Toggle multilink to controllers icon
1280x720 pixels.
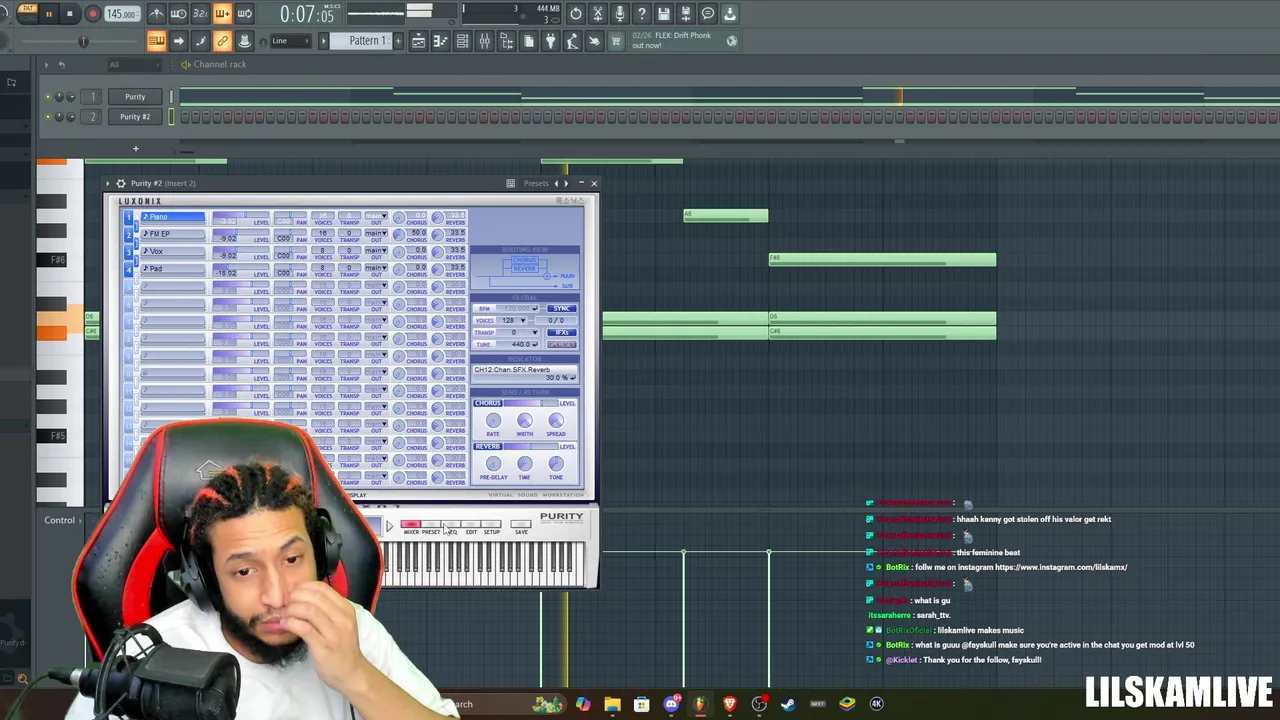pos(222,41)
